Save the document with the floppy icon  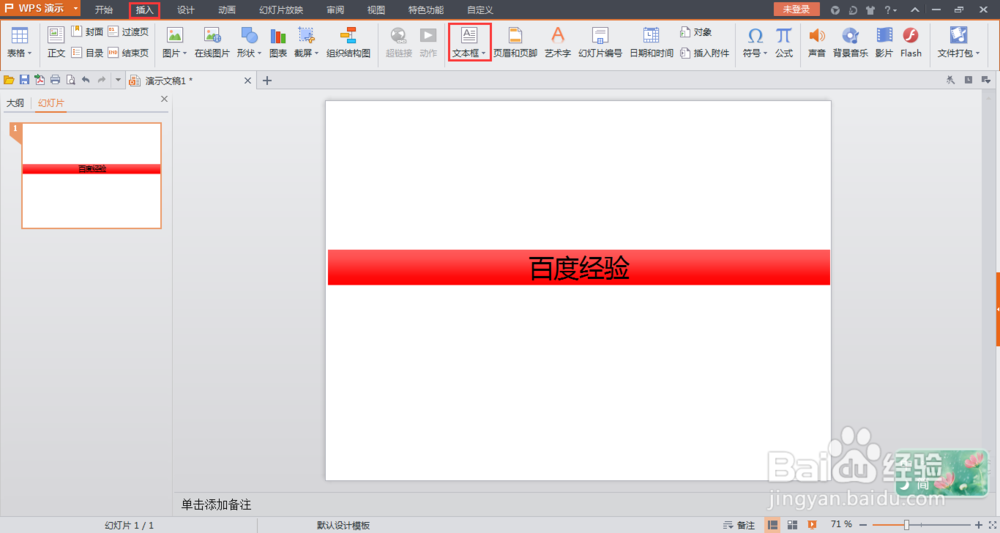tap(24, 80)
